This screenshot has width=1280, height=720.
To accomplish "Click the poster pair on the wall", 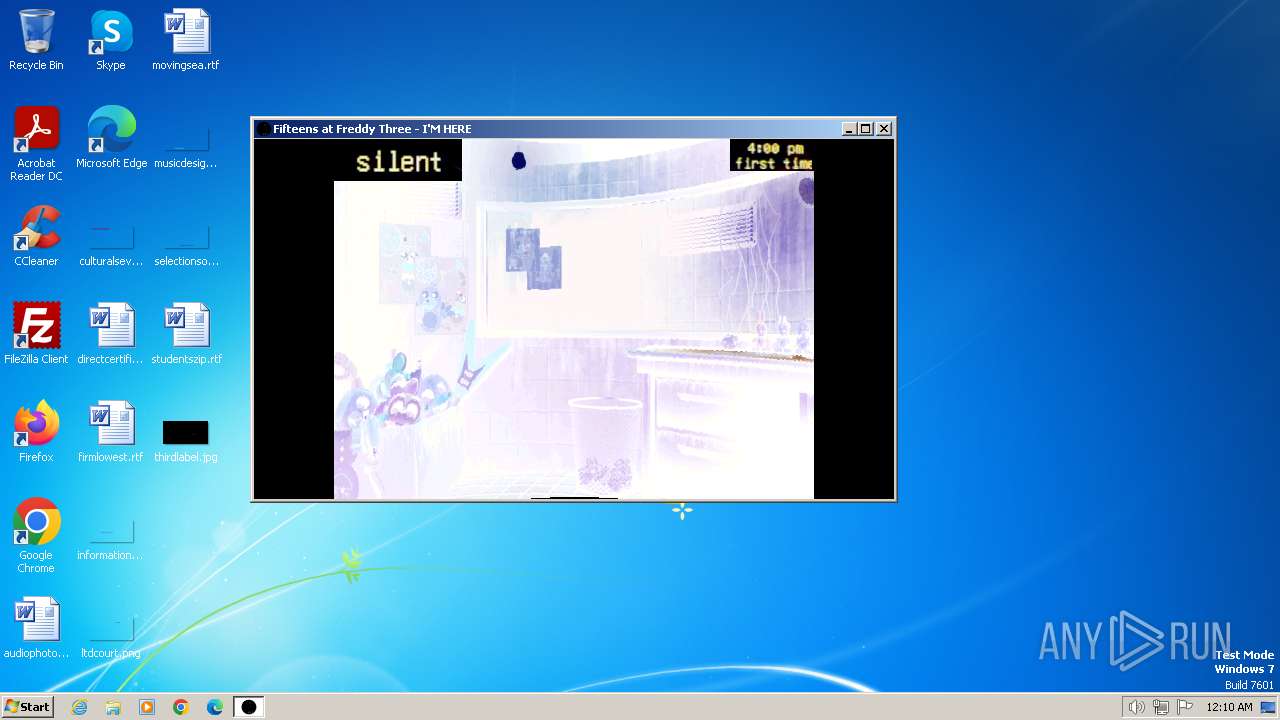I will coord(533,258).
